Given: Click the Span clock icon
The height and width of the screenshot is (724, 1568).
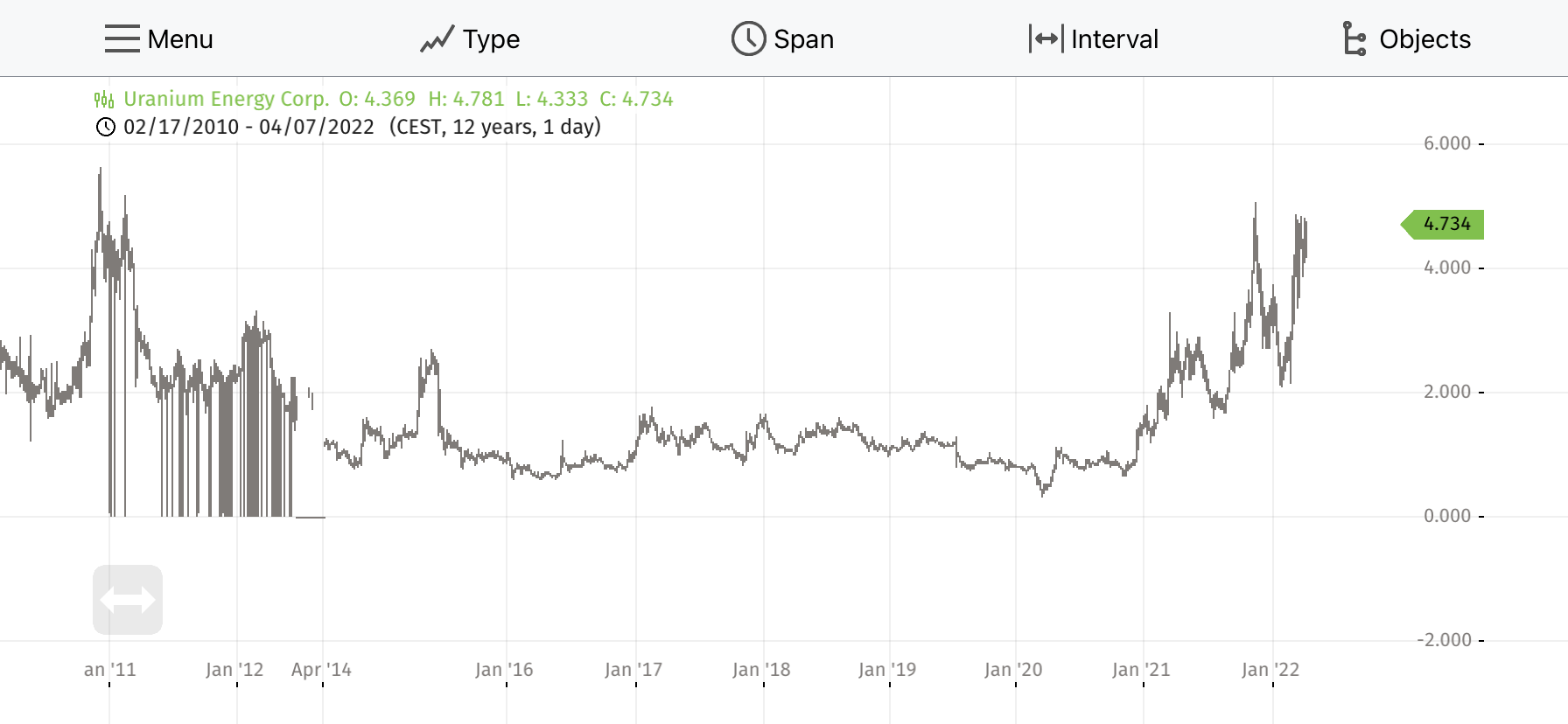Looking at the screenshot, I should pos(748,39).
